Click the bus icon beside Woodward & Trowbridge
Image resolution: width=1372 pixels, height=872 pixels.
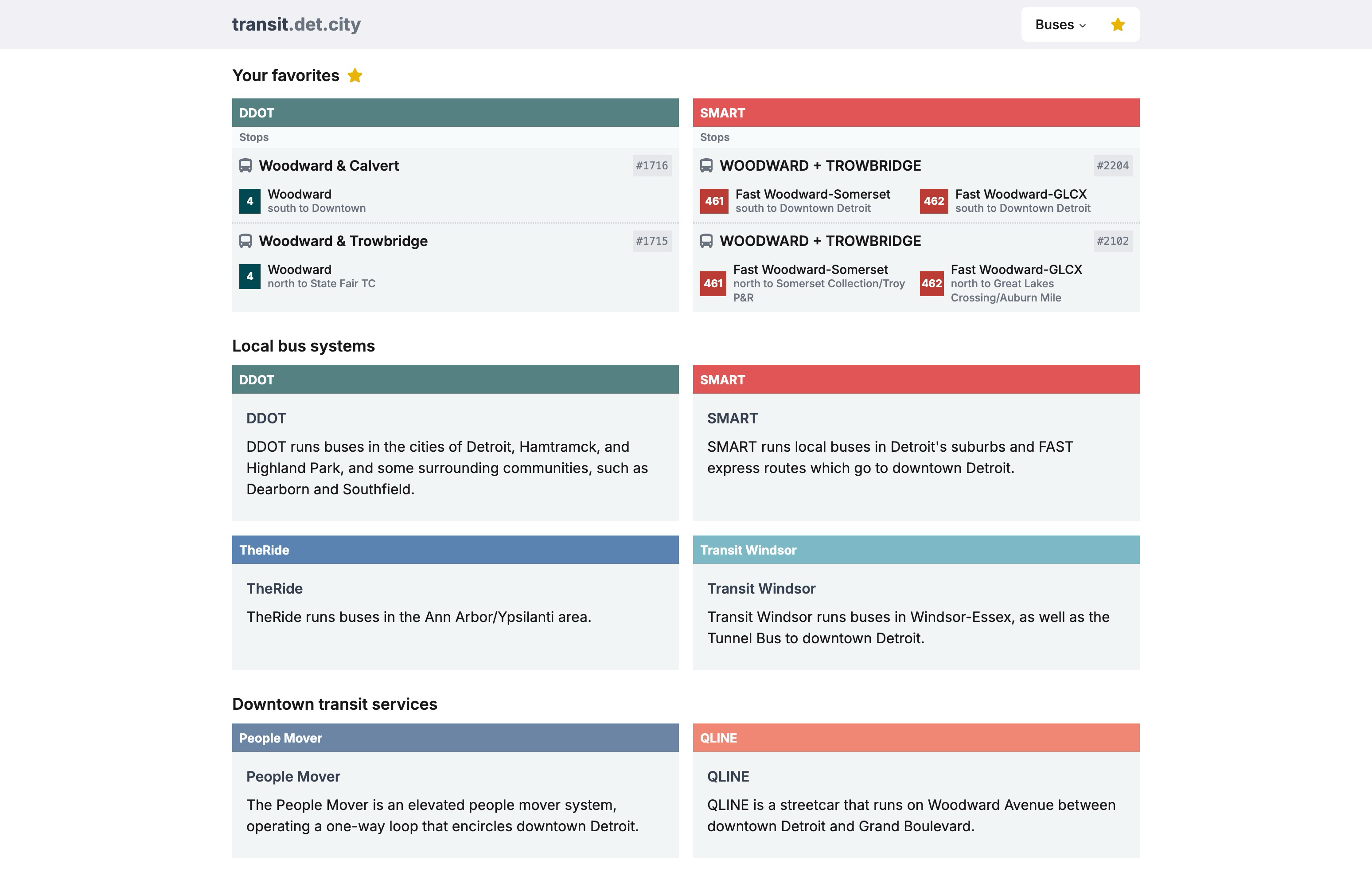[x=246, y=241]
